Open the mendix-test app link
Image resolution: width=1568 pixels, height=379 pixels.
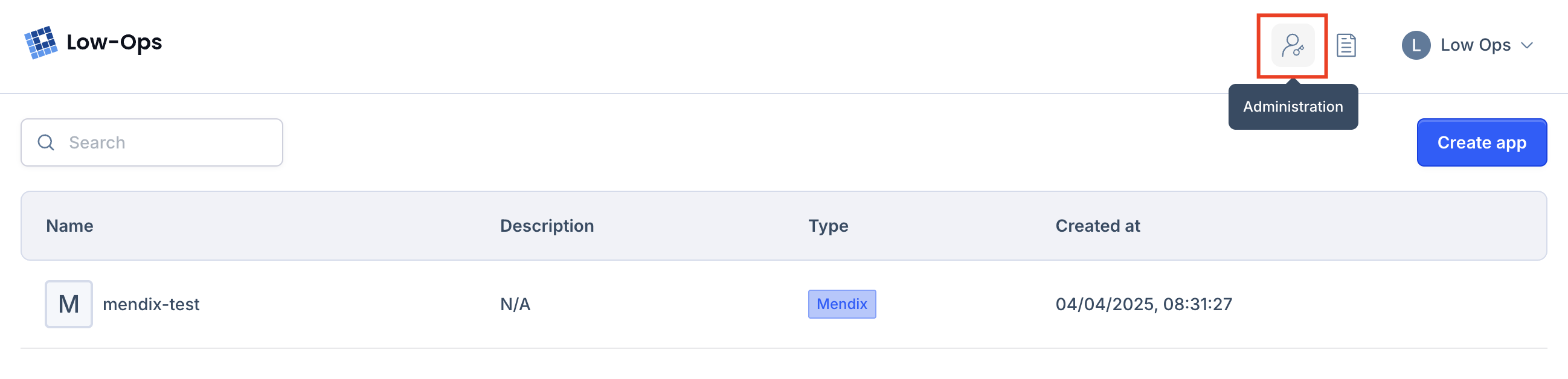click(151, 304)
